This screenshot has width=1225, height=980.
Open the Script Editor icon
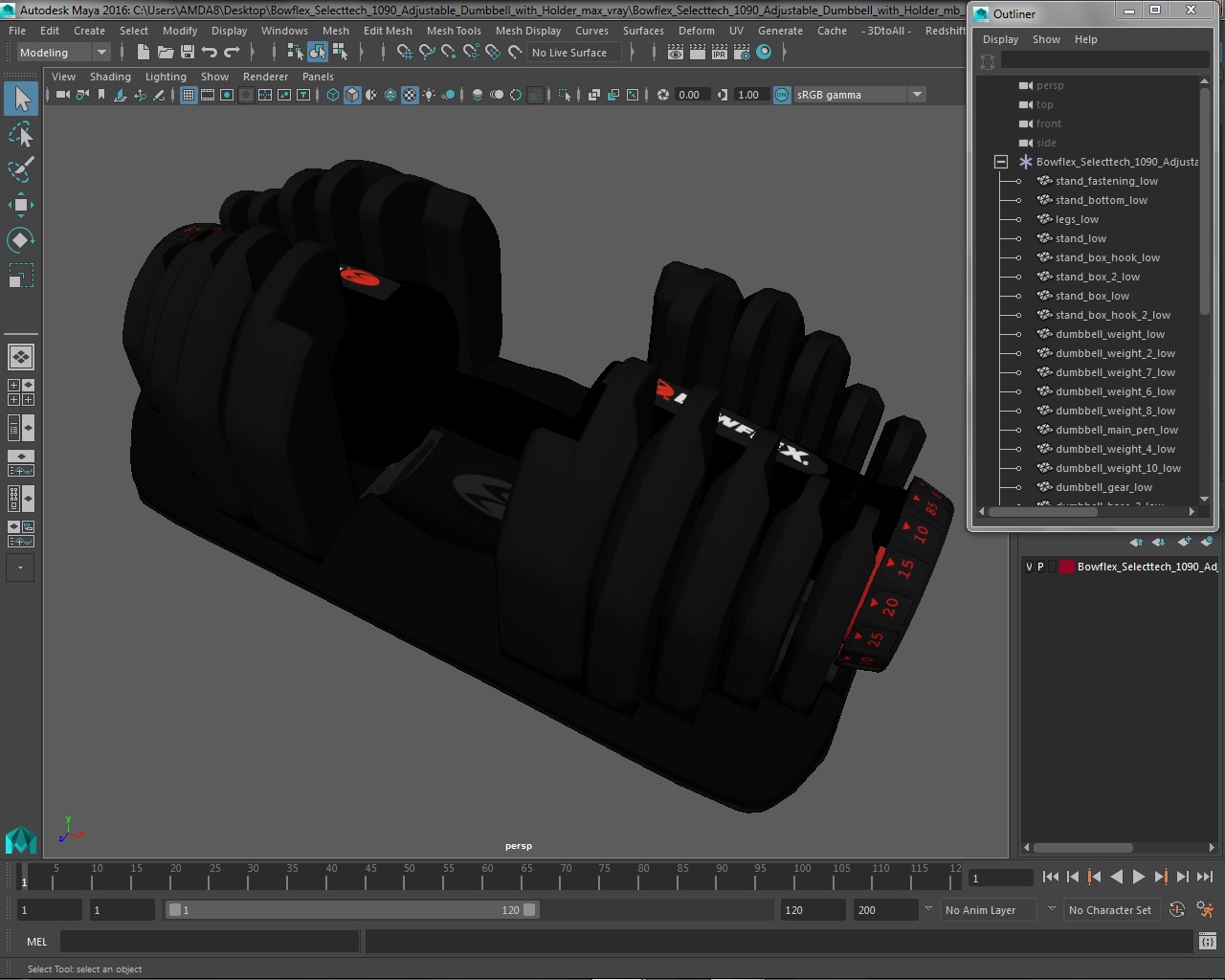pyautogui.click(x=1208, y=942)
